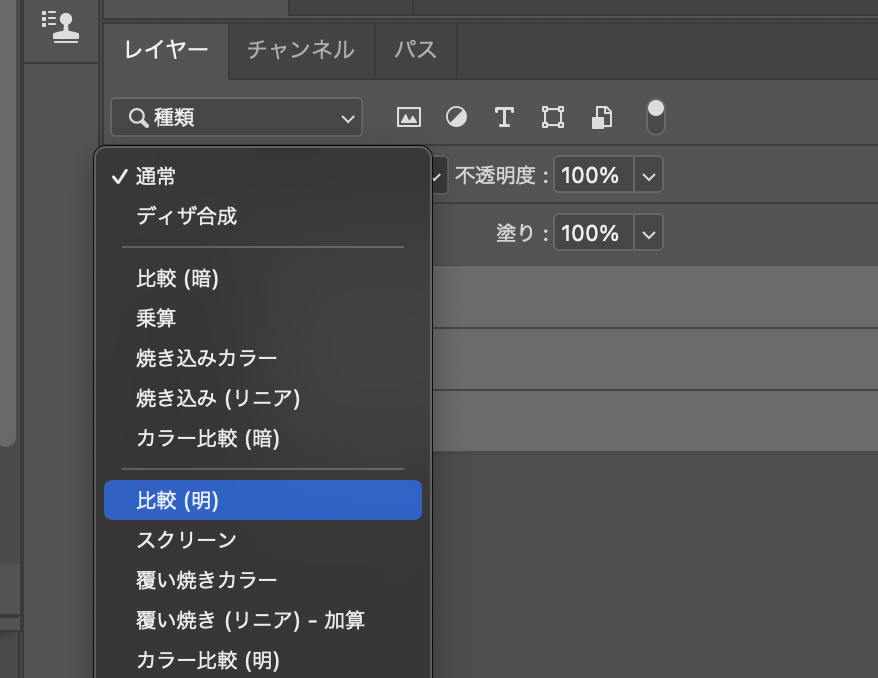Pick 焼き込みカラー from blend list

(207, 358)
